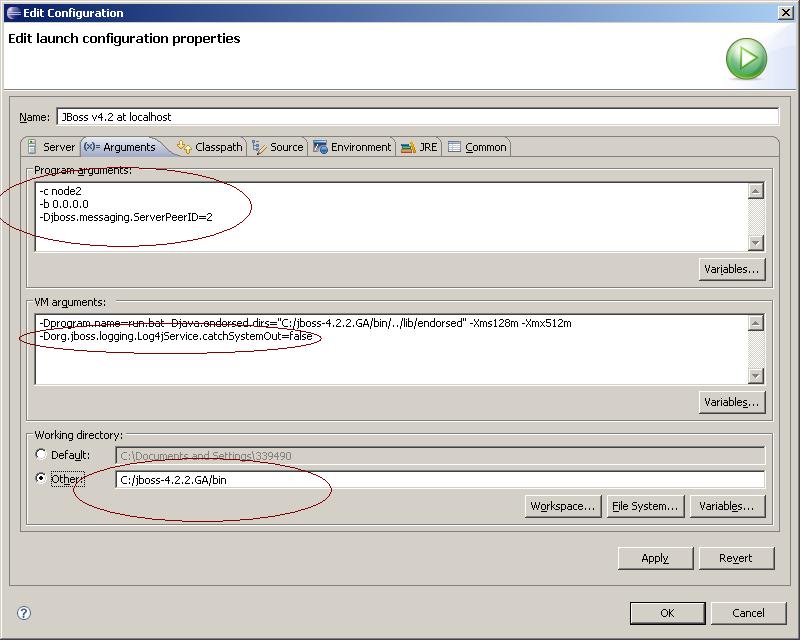Click the Source tab icon
Viewport: 800px width, 640px height.
[259, 147]
